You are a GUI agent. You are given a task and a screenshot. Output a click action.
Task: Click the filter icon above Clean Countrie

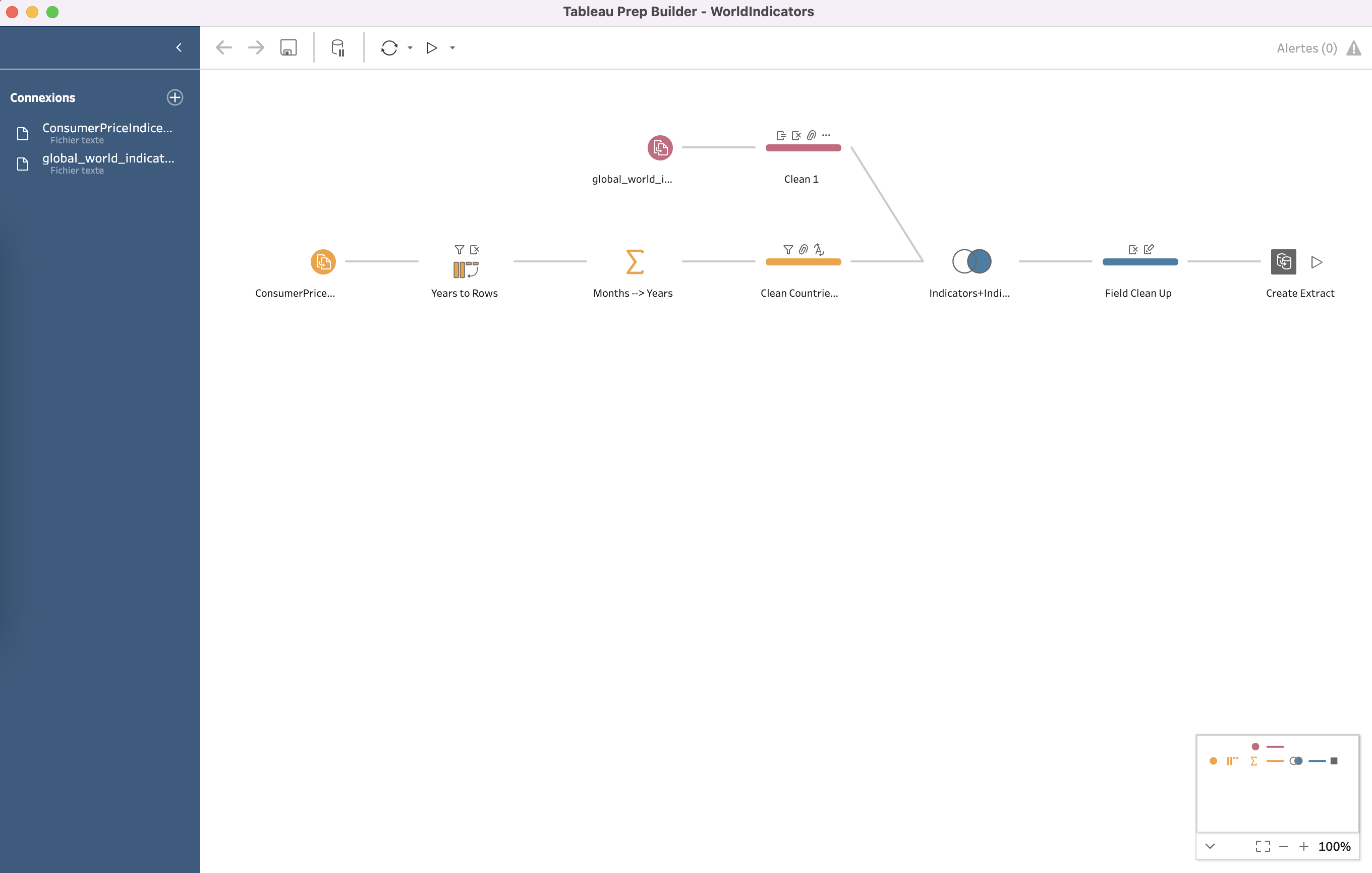coord(788,250)
